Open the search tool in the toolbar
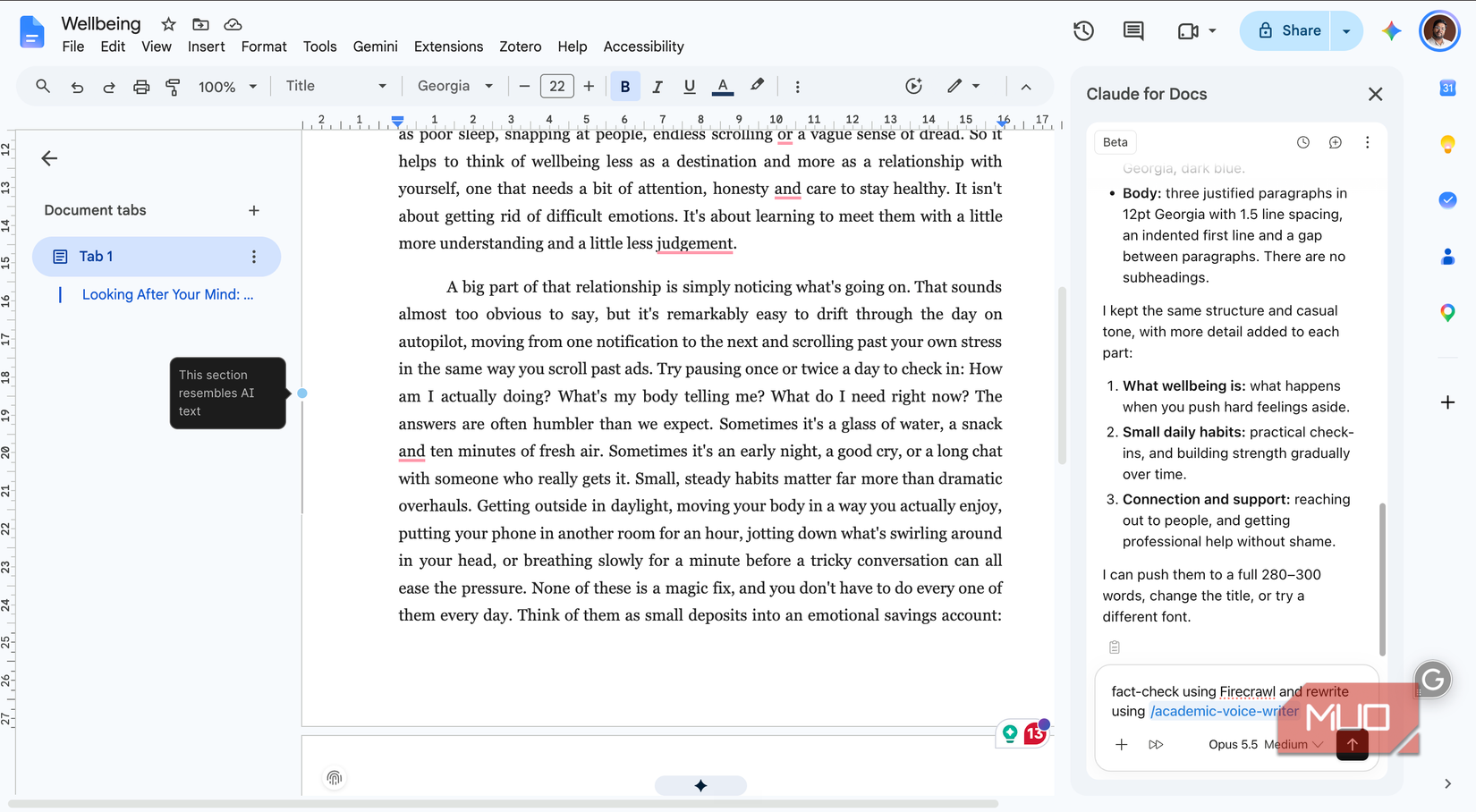This screenshot has width=1476, height=812. point(42,87)
